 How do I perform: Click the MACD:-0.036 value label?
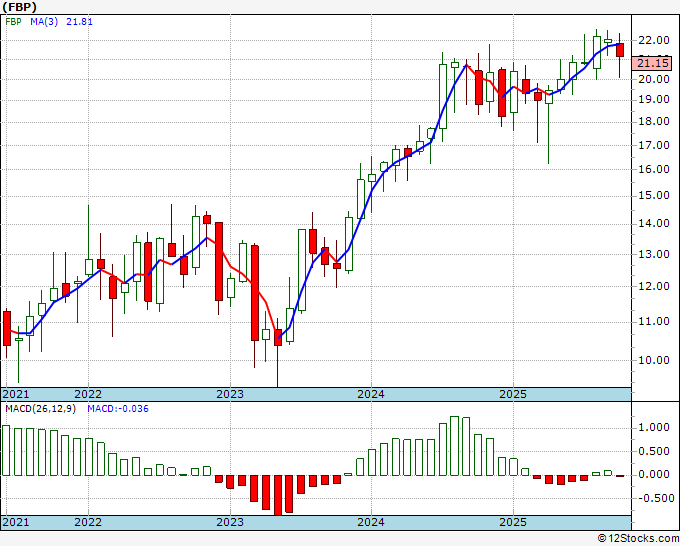118,409
